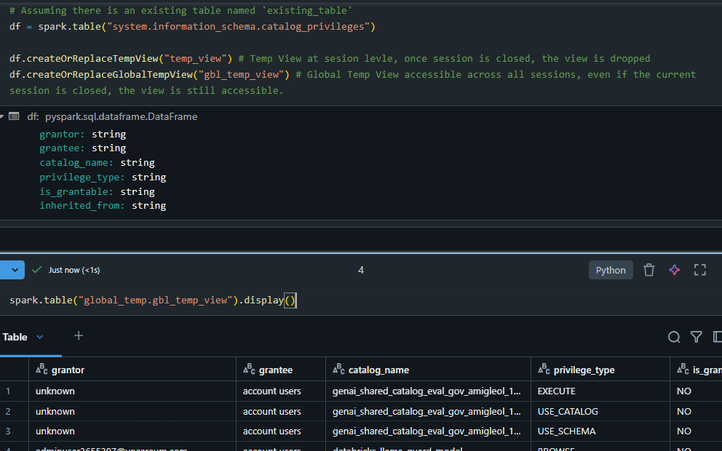Open the Table tab dropdown chevron
Viewport: 722px width, 451px height.
point(40,337)
